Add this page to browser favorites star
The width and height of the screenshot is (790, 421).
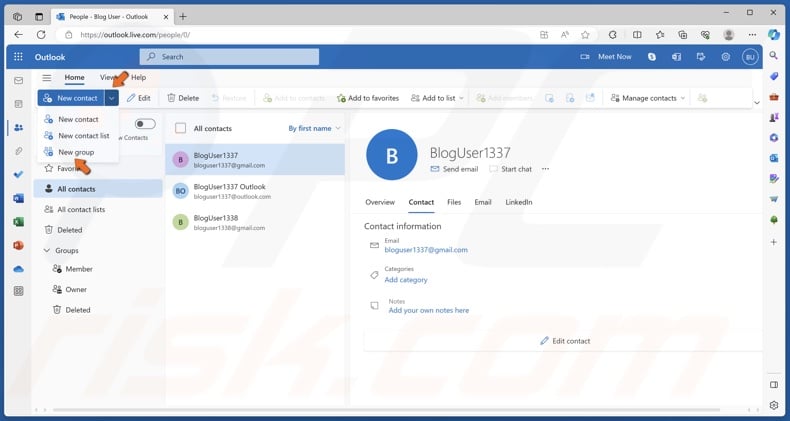tap(585, 35)
